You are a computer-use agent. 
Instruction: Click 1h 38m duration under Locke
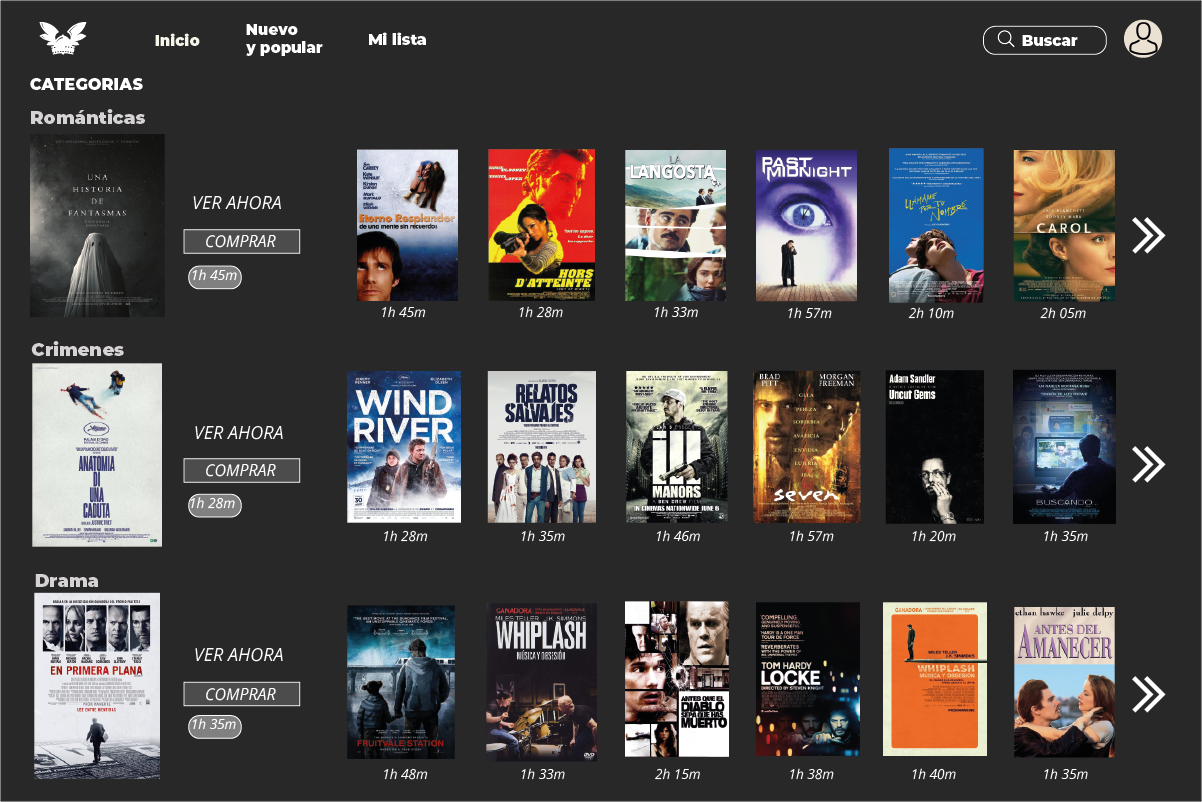click(811, 774)
